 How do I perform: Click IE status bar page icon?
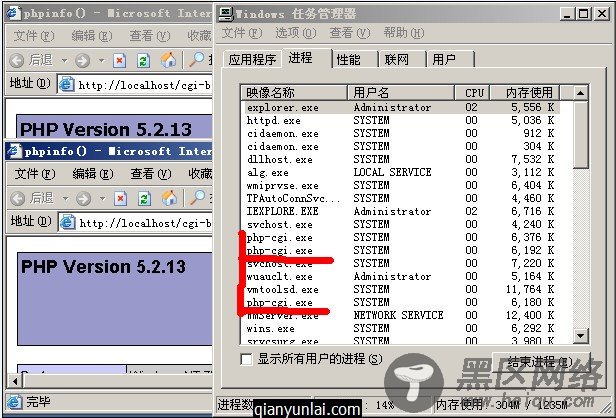(14, 402)
